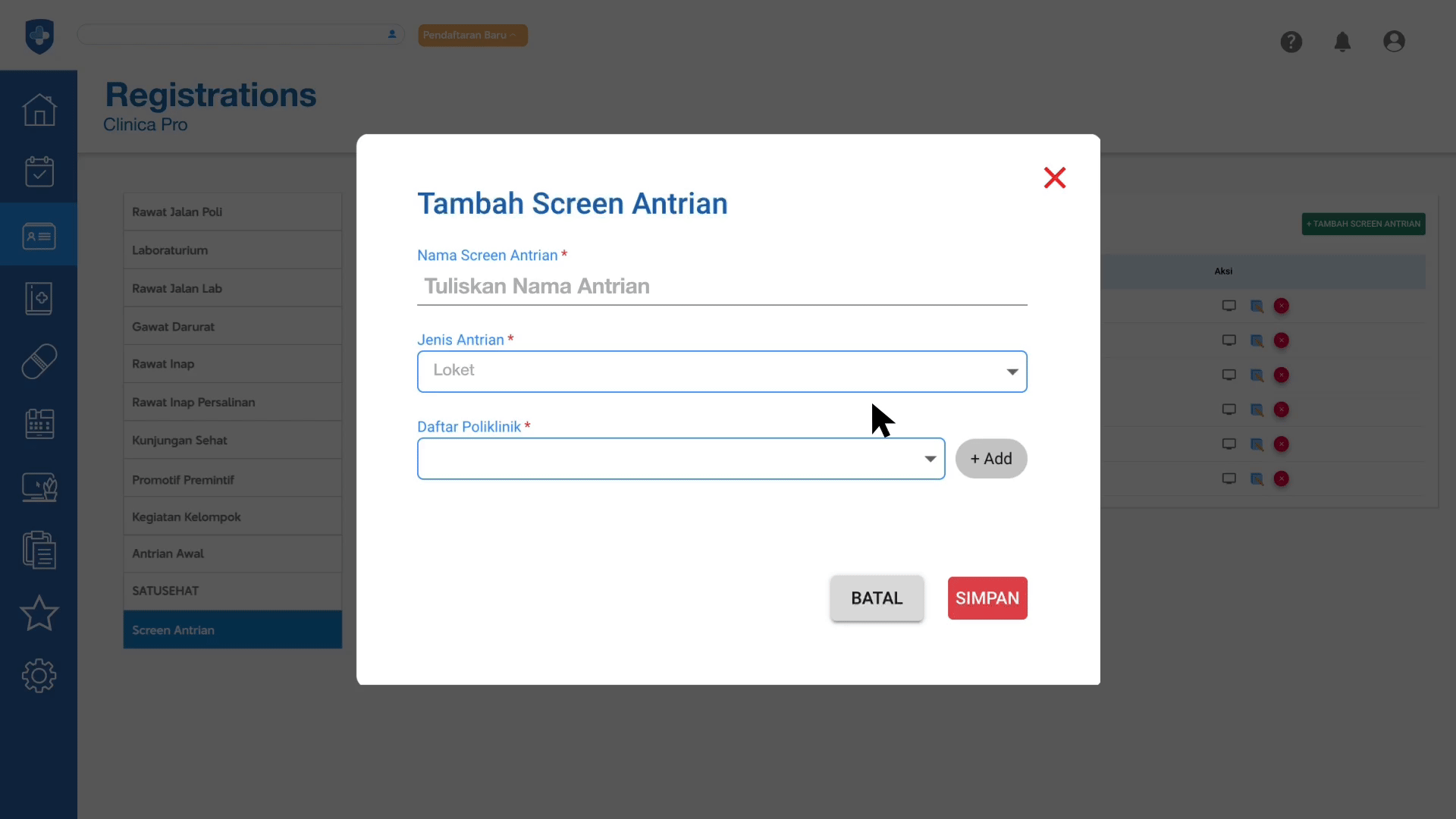The image size is (1456, 819).
Task: Select the Rawat Jalan Poli menu item
Action: pyautogui.click(x=232, y=212)
